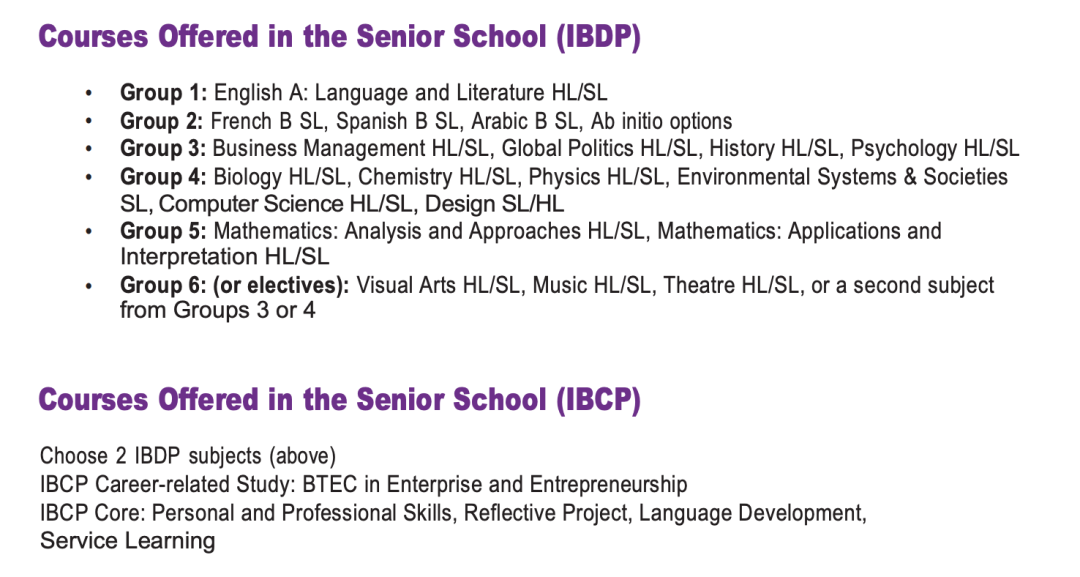Click the "Group 5:" bold label
The width and height of the screenshot is (1080, 577).
(164, 231)
